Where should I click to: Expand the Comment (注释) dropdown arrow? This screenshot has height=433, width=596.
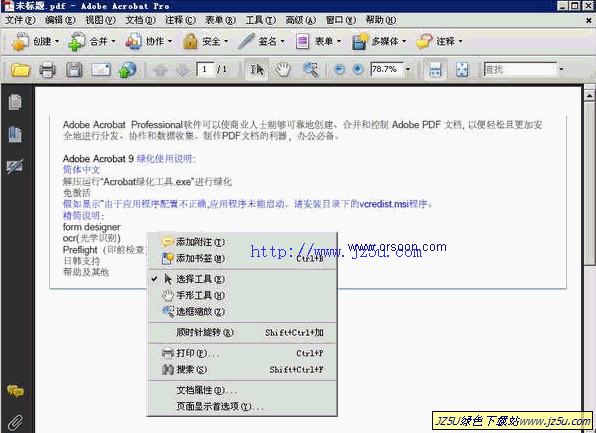click(460, 41)
